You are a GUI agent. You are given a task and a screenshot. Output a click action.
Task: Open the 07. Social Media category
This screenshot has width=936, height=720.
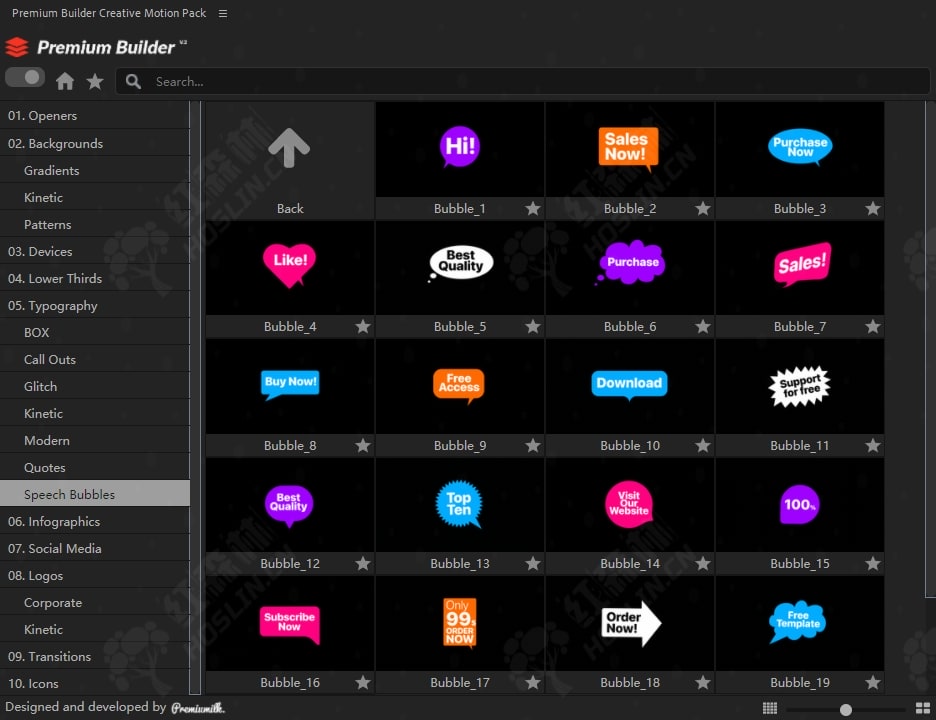(x=95, y=549)
